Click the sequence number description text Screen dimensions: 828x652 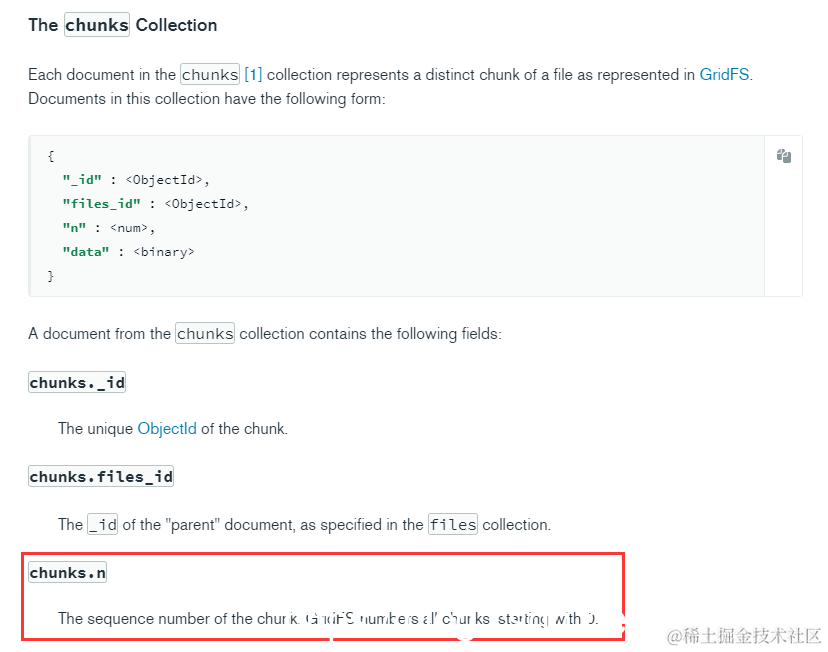[x=328, y=618]
